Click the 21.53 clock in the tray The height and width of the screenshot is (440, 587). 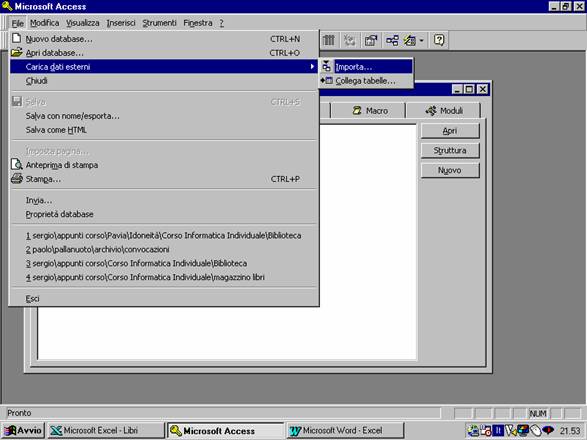coord(570,431)
